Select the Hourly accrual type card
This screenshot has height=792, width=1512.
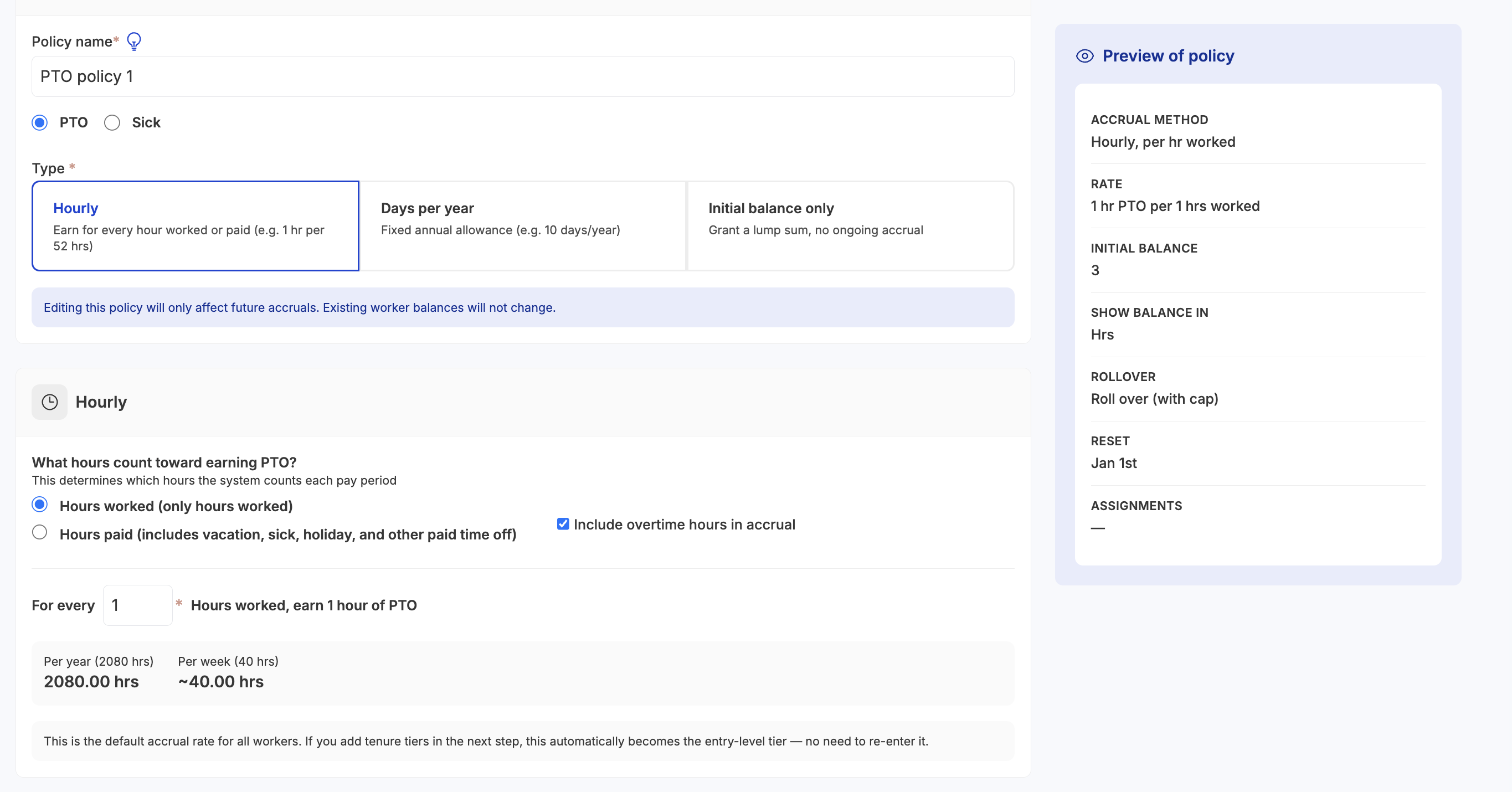pyautogui.click(x=196, y=225)
